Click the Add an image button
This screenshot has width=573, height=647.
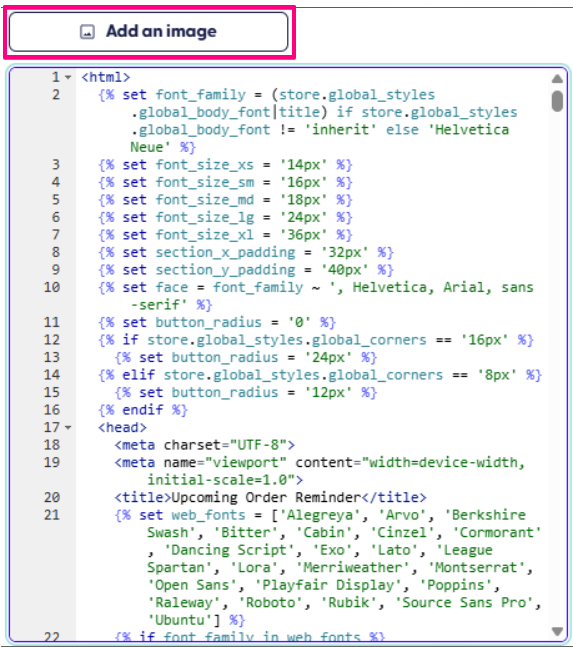point(149,32)
